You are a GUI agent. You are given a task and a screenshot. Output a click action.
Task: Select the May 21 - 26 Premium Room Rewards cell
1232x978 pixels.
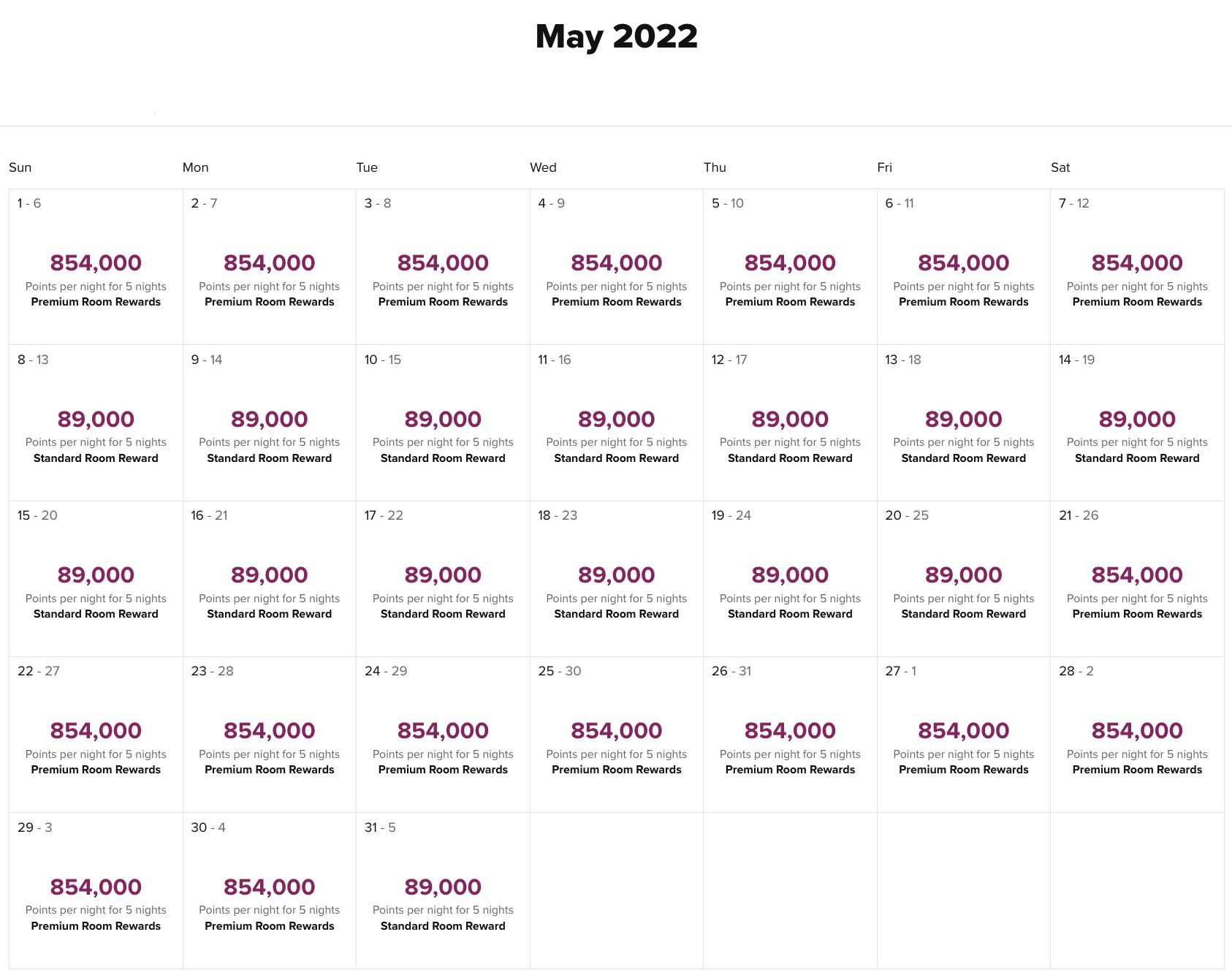[1137, 579]
